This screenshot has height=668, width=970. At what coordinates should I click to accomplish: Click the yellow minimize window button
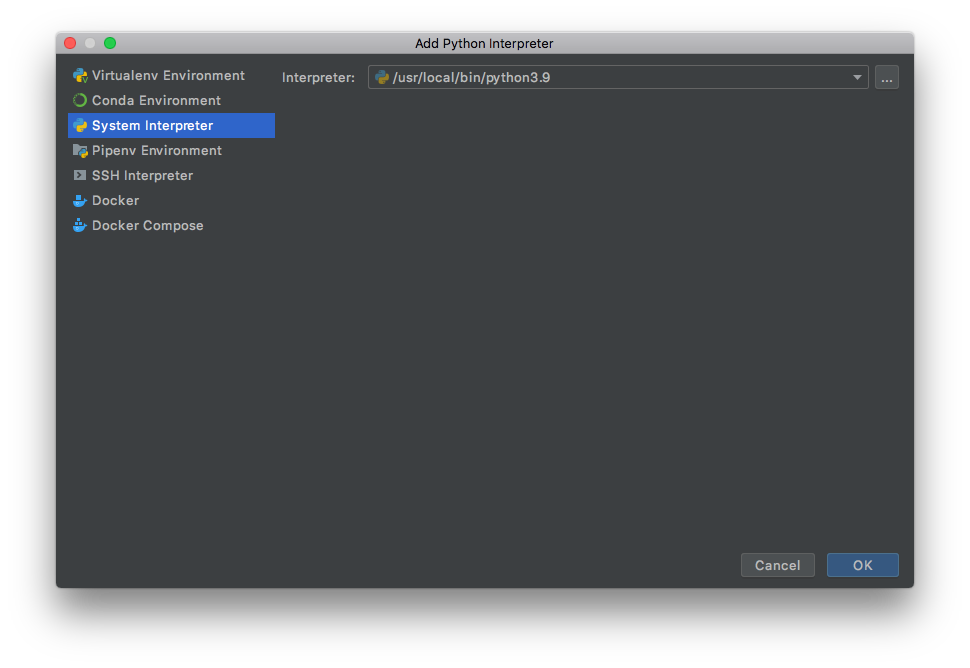pos(90,43)
